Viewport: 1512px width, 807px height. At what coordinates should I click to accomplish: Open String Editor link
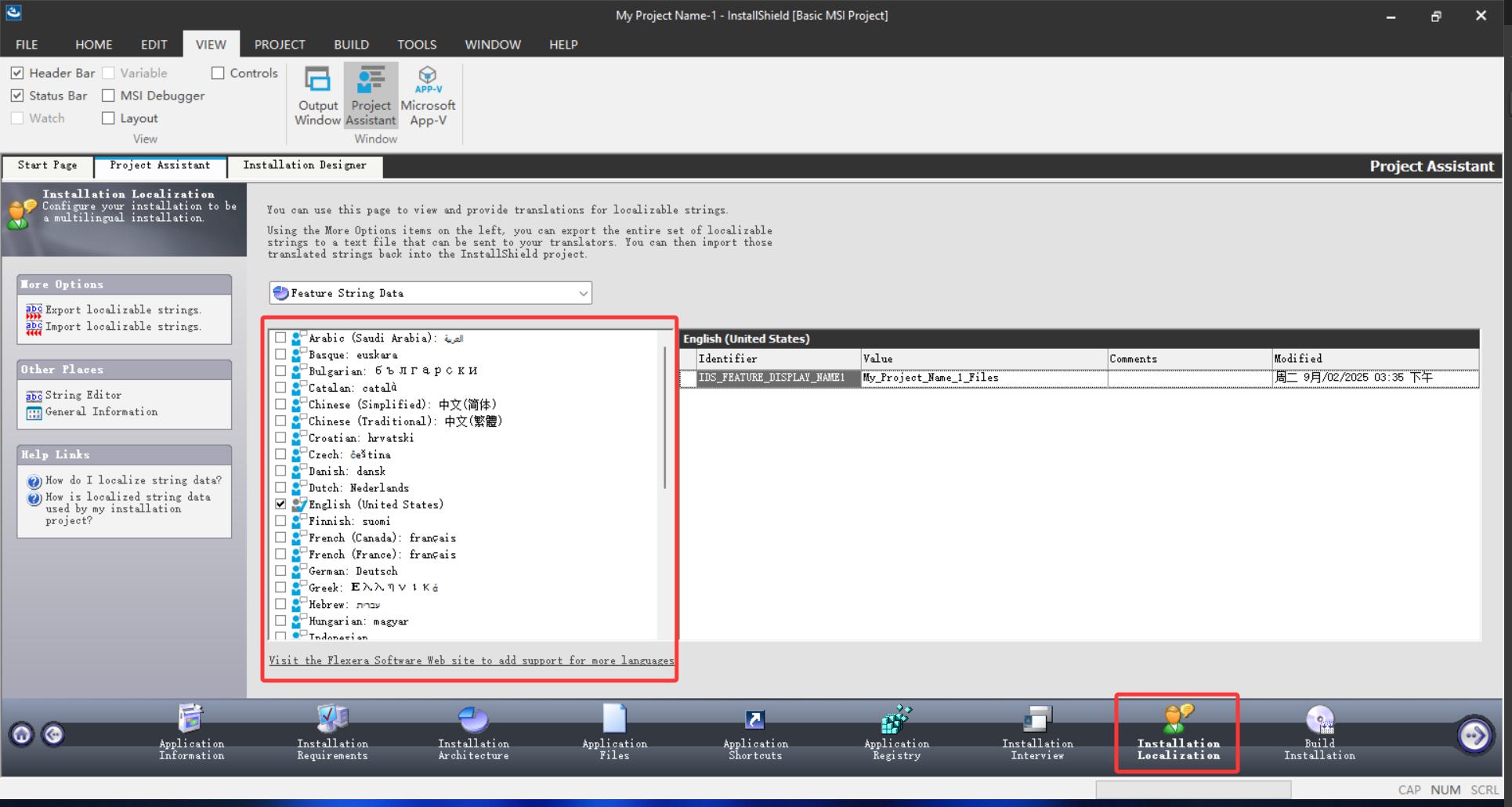(x=83, y=396)
